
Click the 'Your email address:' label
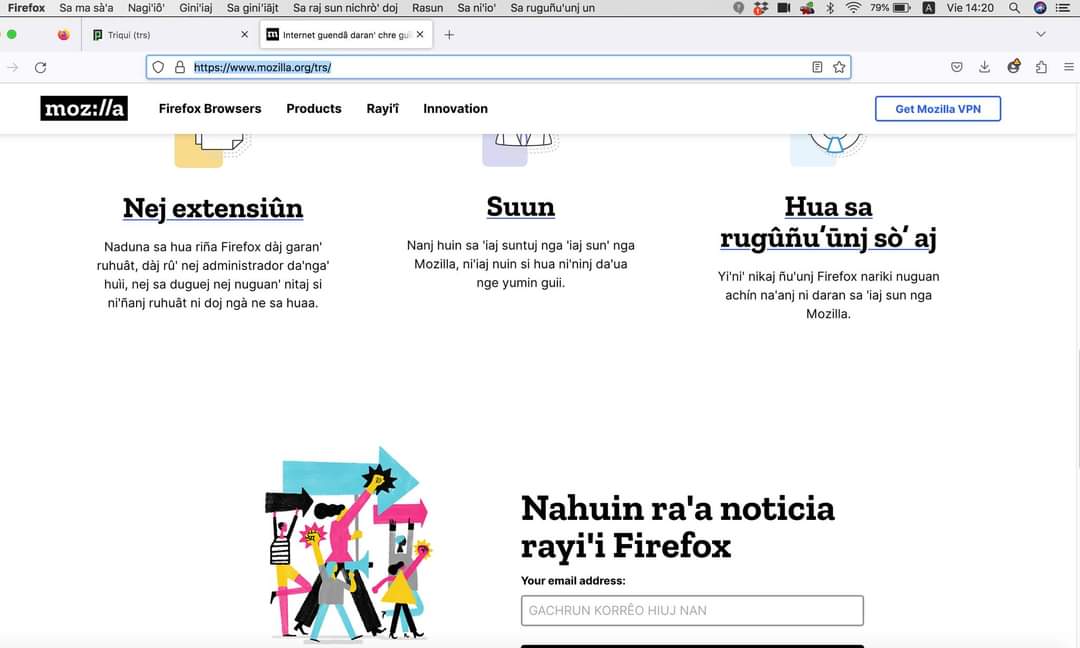coord(573,581)
